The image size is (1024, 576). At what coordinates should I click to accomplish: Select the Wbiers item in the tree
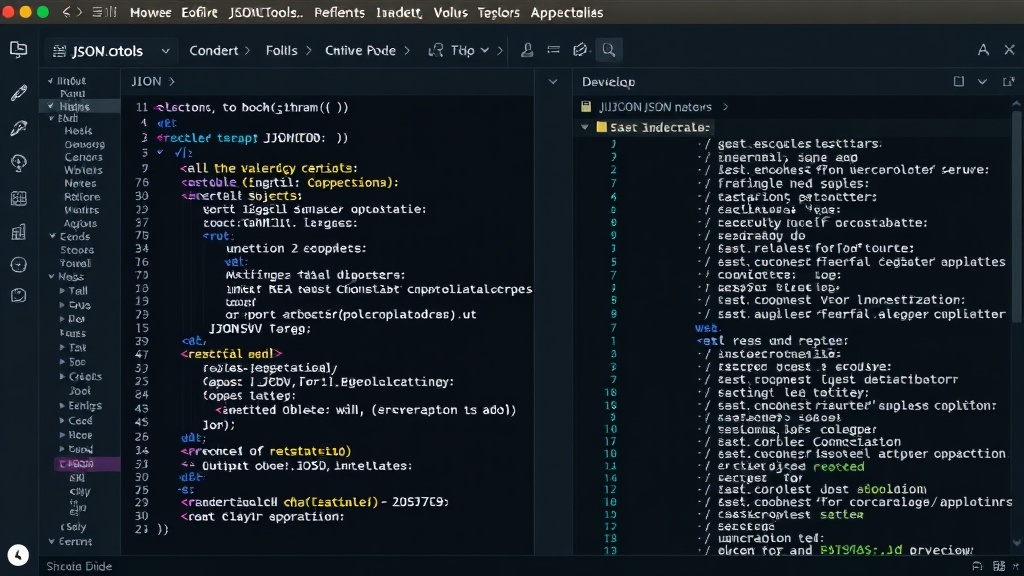click(x=83, y=170)
